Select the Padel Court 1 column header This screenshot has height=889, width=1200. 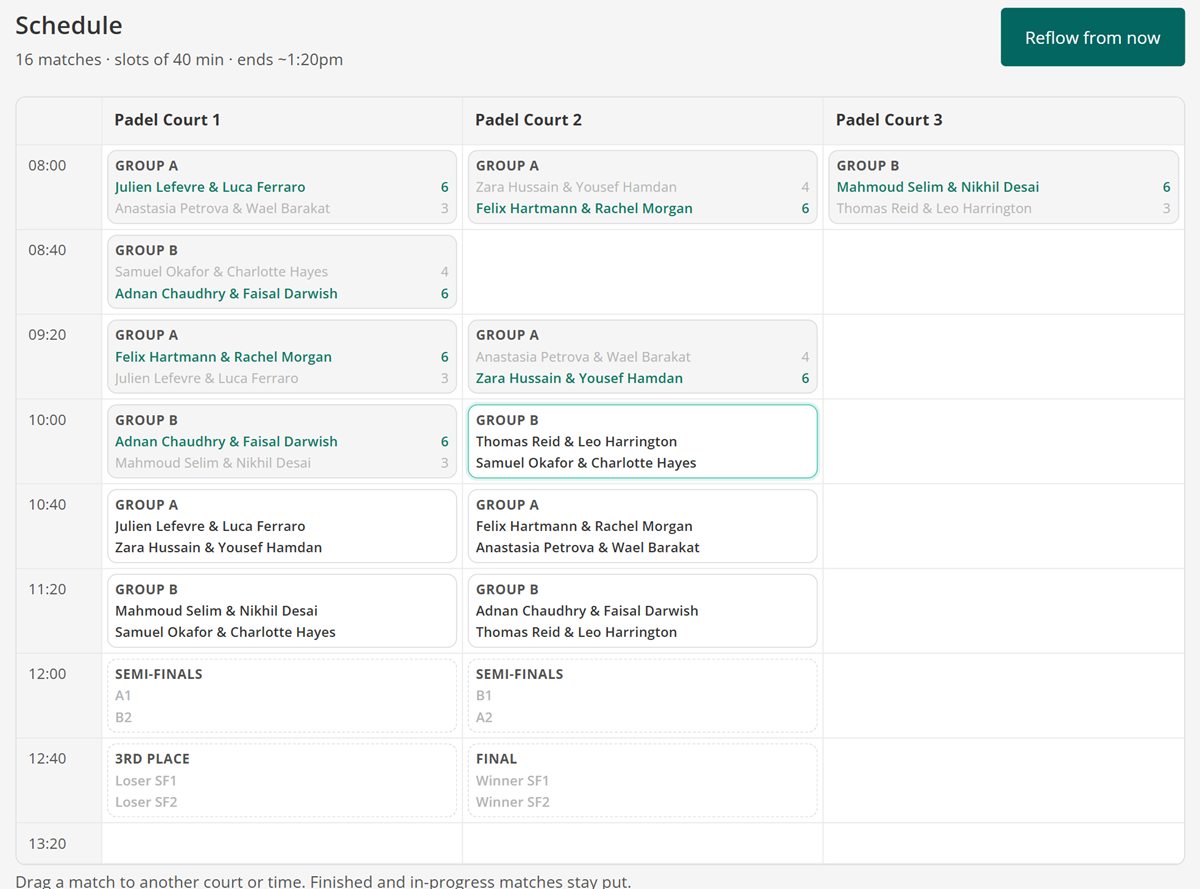click(282, 120)
